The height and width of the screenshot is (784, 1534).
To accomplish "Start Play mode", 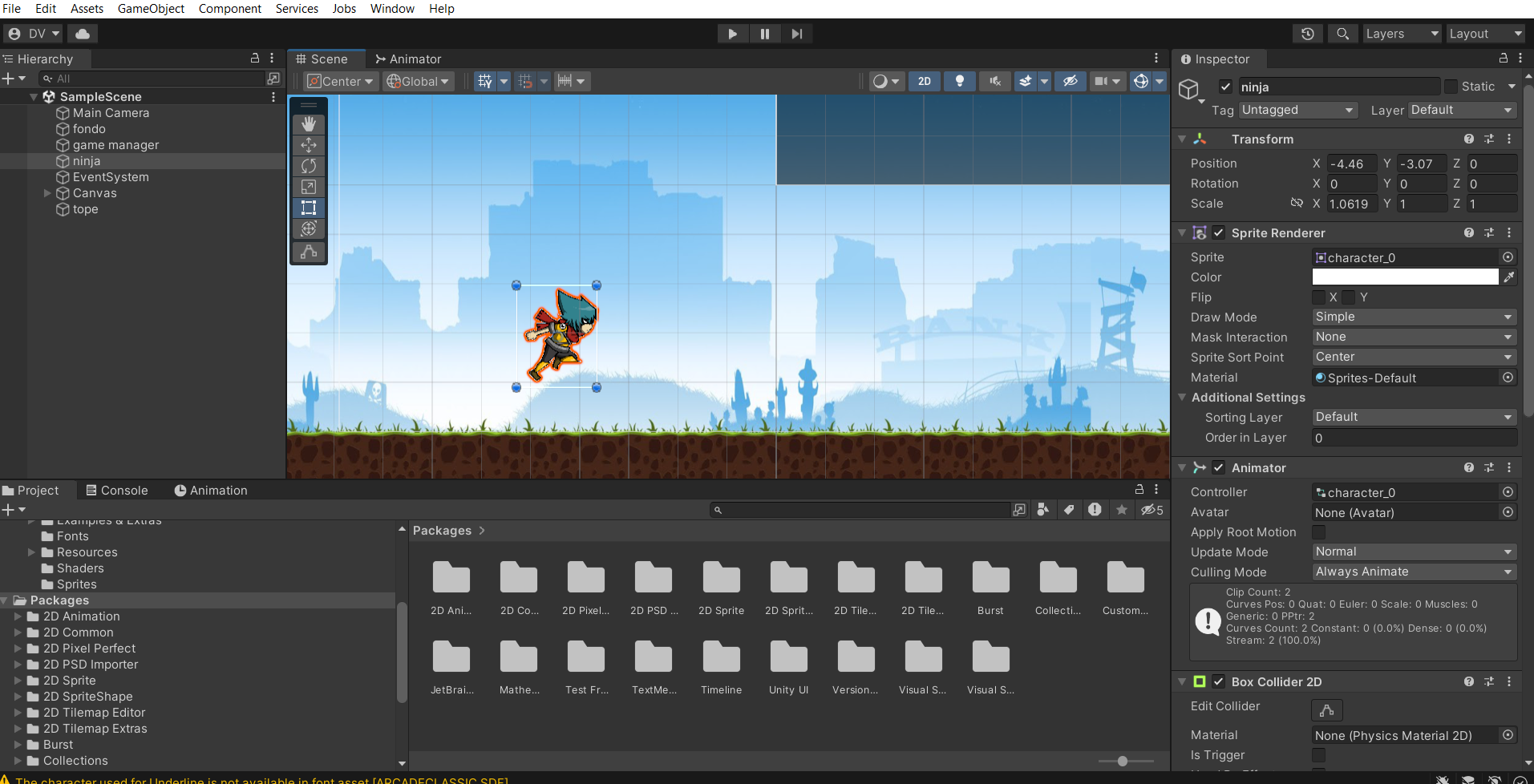I will [x=732, y=34].
